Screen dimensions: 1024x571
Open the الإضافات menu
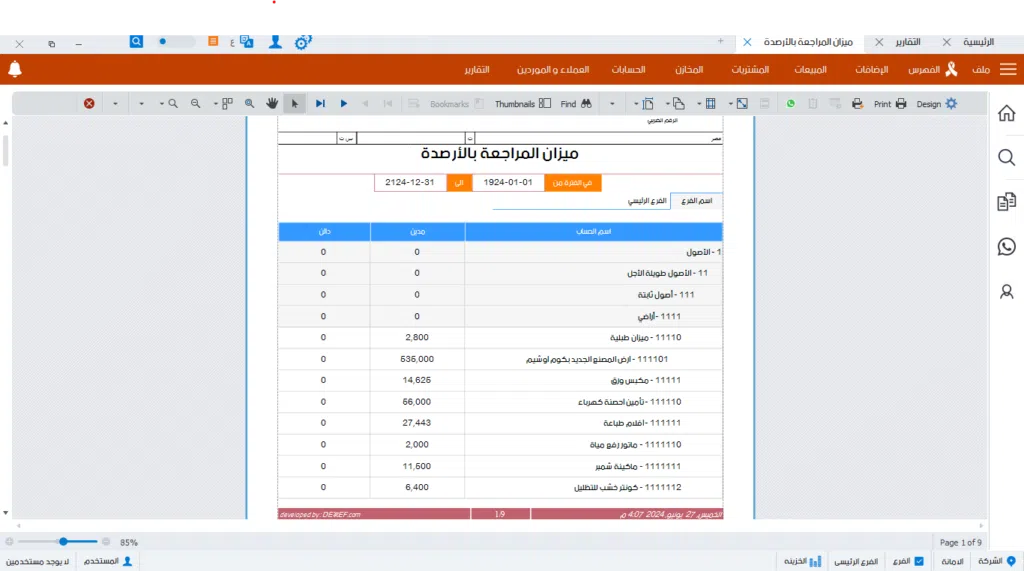coord(871,69)
